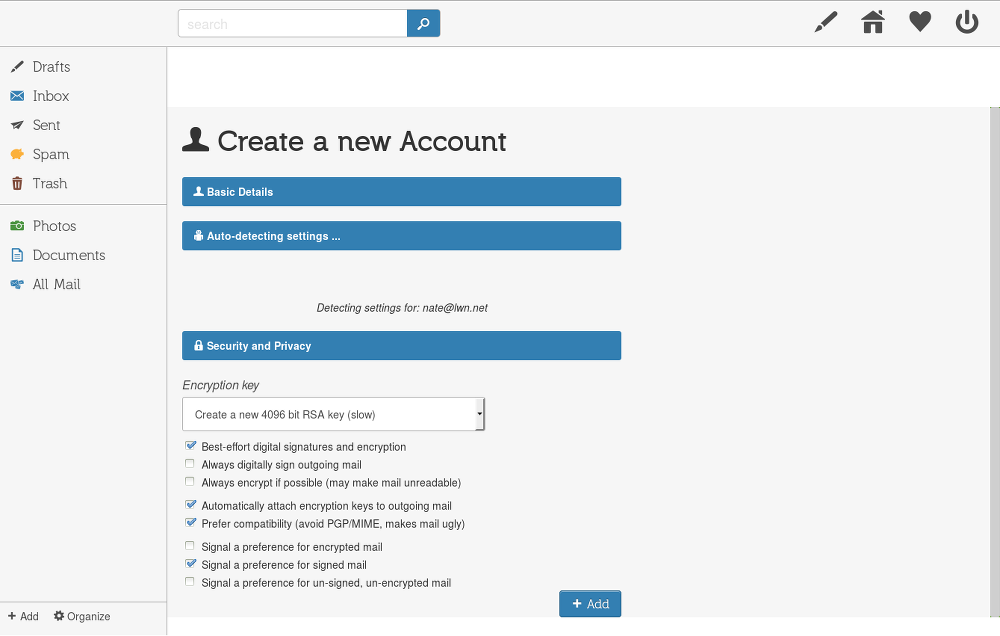
Task: Expand the Basic Details section
Action: pyautogui.click(x=401, y=192)
